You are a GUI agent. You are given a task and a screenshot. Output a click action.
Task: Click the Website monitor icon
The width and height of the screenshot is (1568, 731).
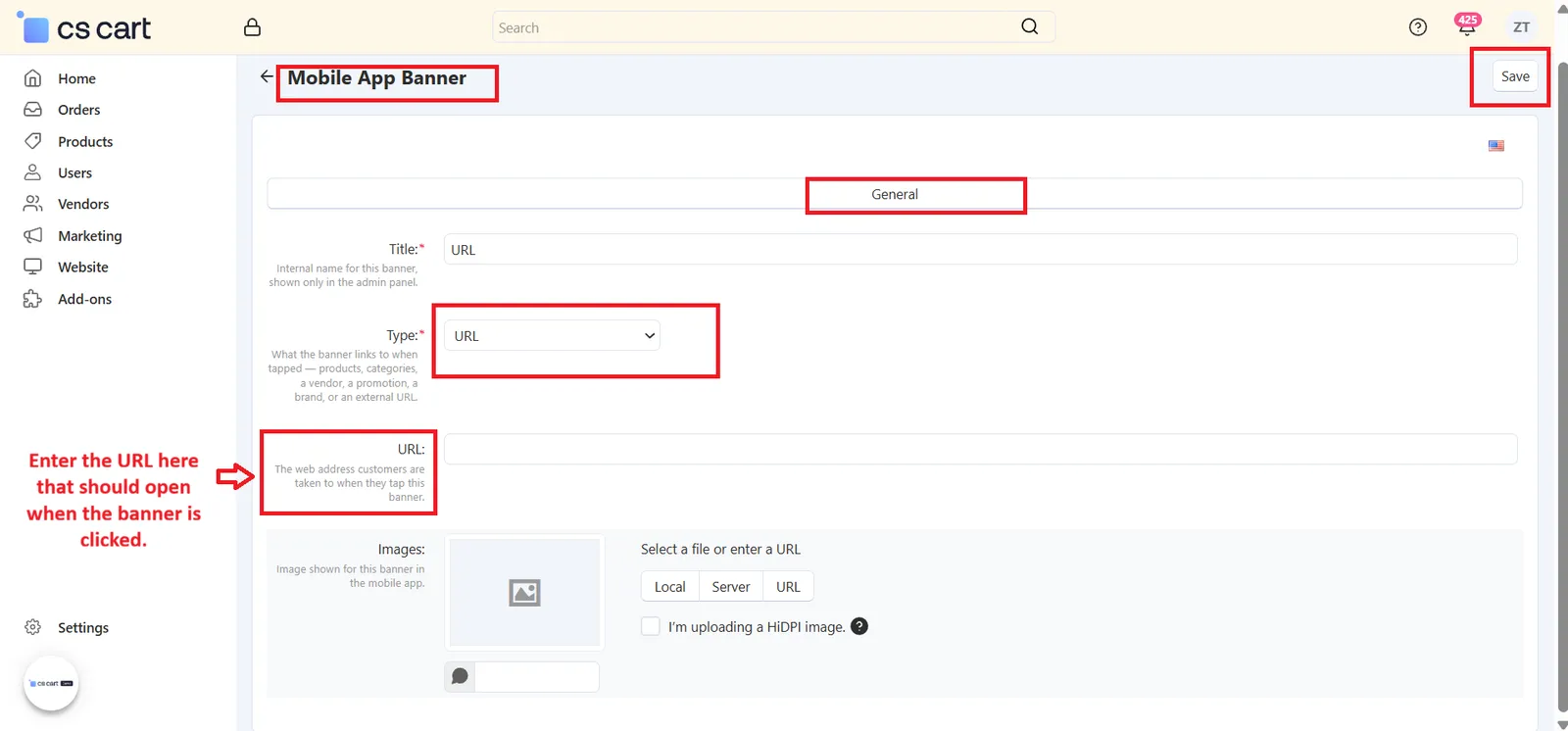pyautogui.click(x=32, y=267)
